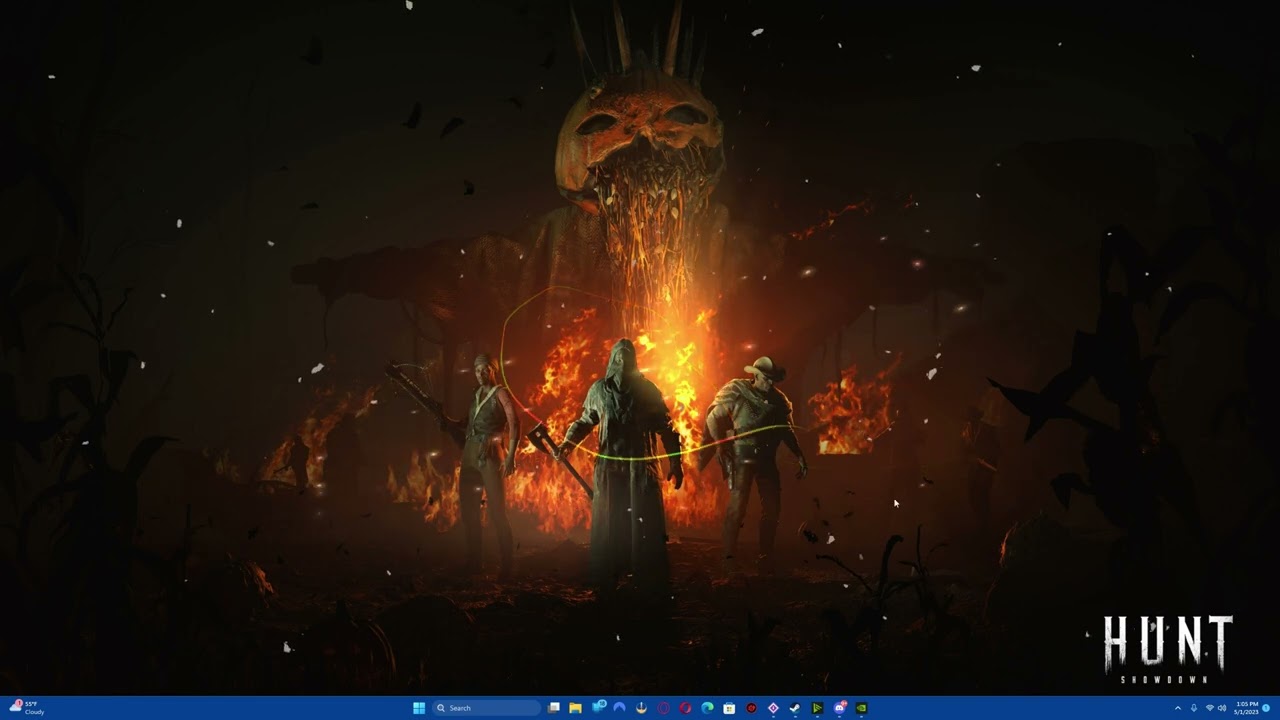
Task: Open Steam from the taskbar
Action: coord(795,708)
